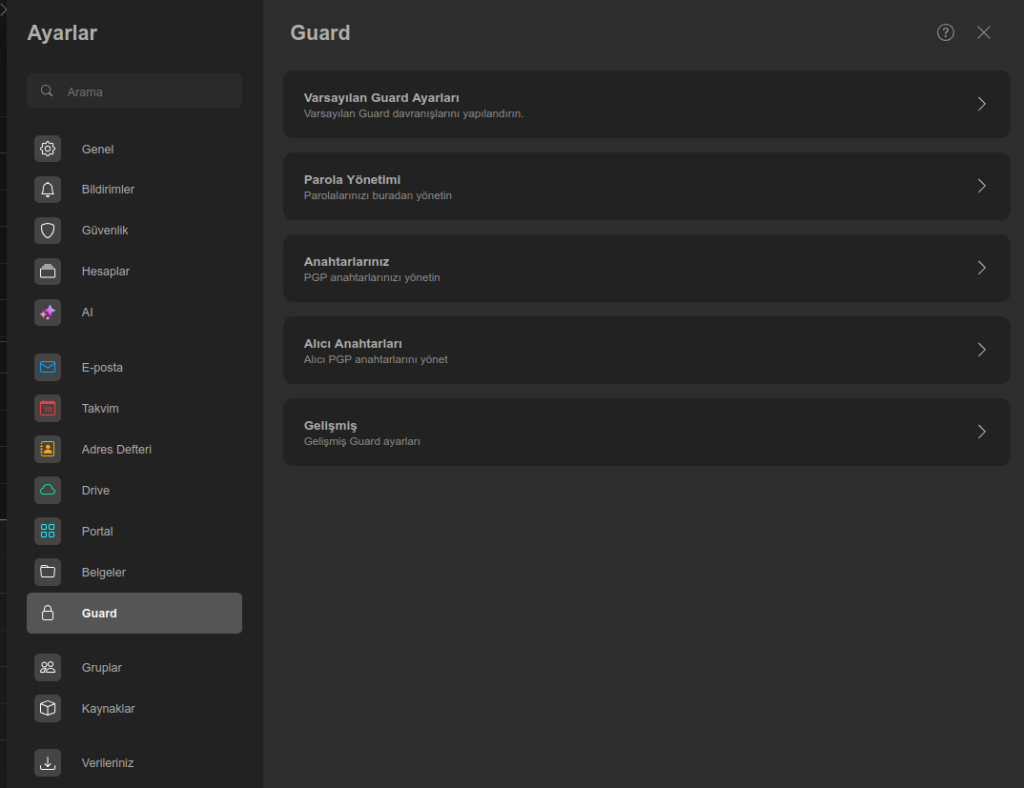The width and height of the screenshot is (1024, 788).
Task: Expand the Gelişmiş section chevron
Action: click(x=981, y=432)
